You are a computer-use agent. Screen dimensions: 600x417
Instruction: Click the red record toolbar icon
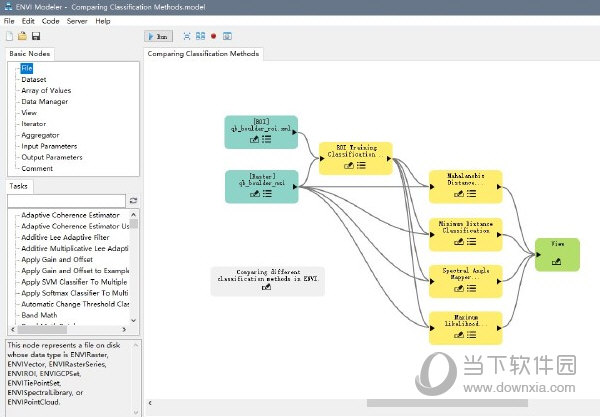214,36
